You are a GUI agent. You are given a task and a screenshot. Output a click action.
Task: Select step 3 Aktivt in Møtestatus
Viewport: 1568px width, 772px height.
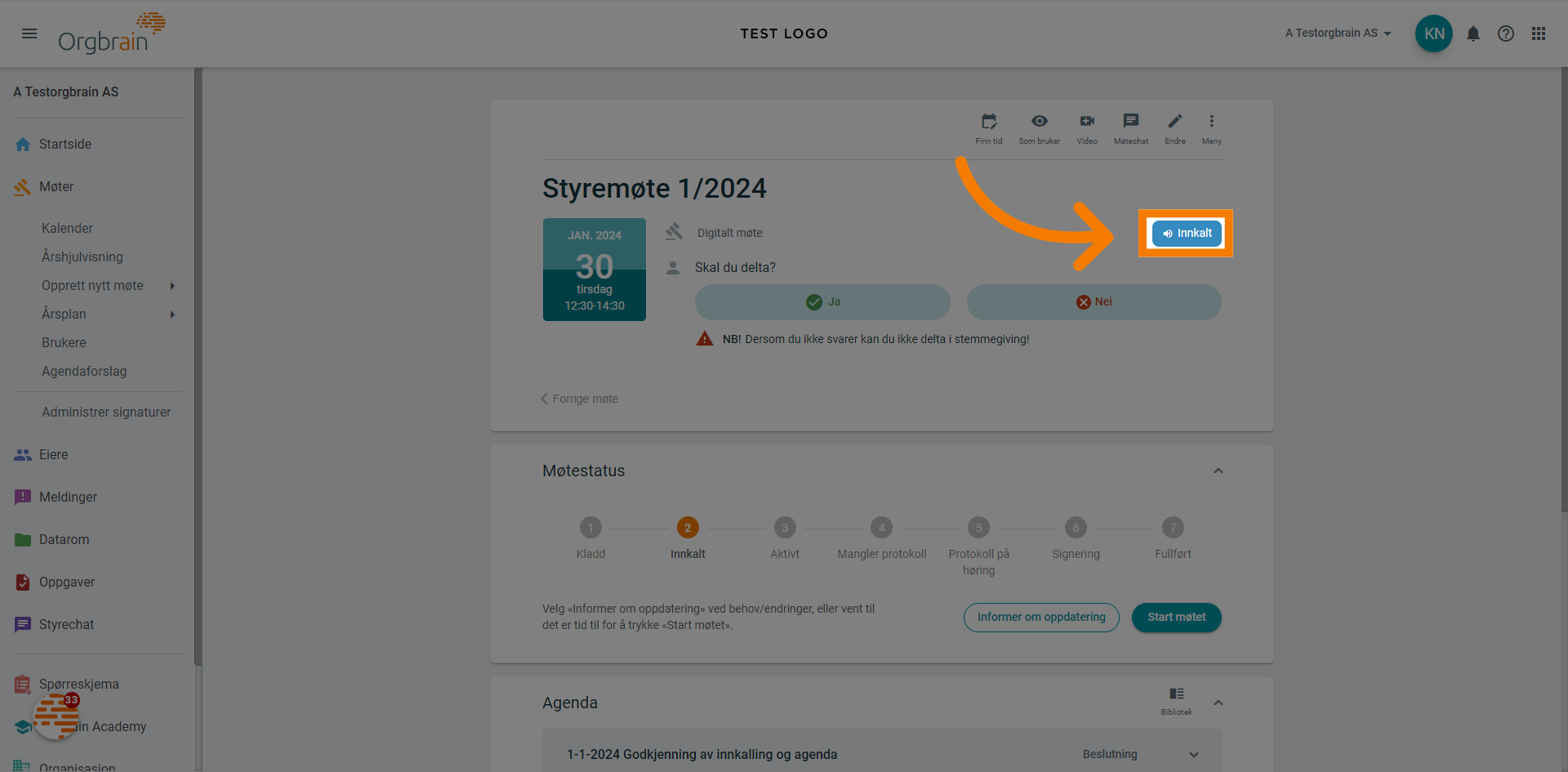point(785,528)
